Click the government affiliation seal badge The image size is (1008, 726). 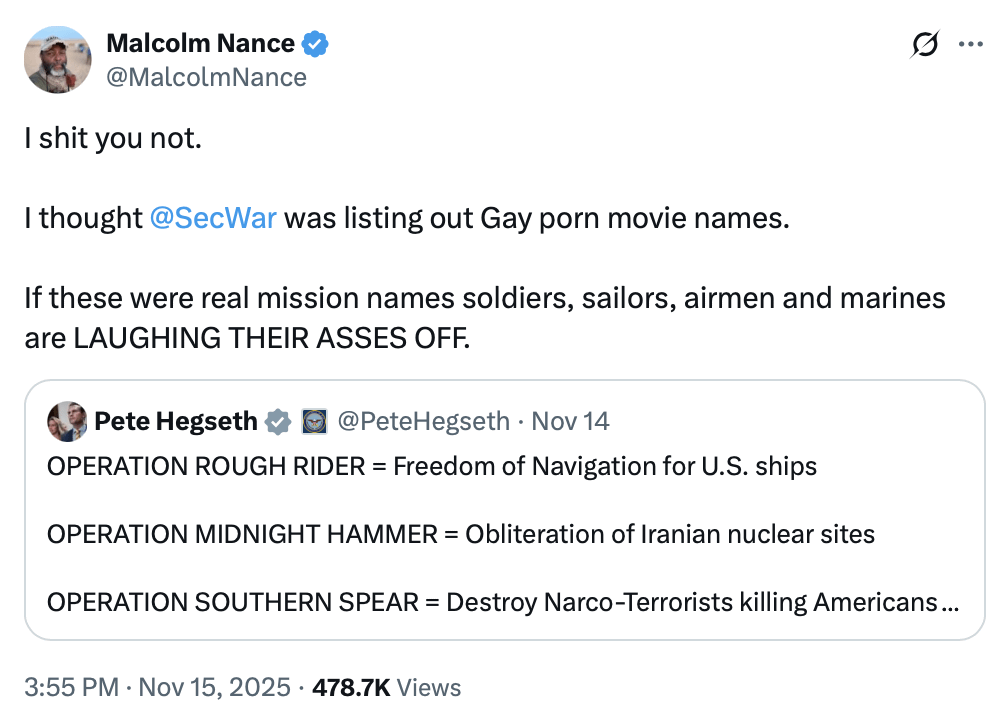point(313,422)
